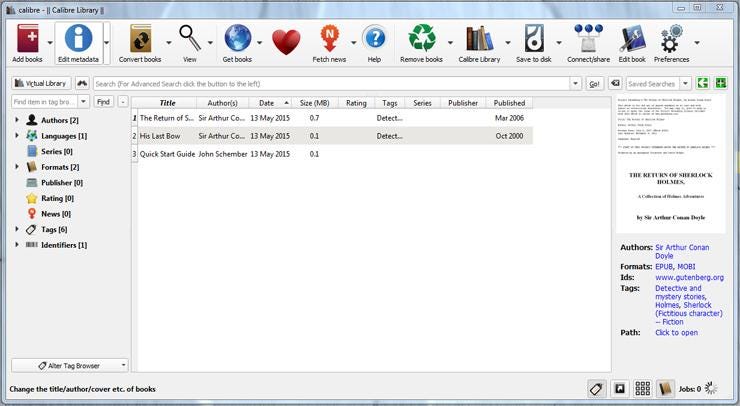Open the Remove books dropdown arrow
Screen dimensions: 740x406
[450, 43]
